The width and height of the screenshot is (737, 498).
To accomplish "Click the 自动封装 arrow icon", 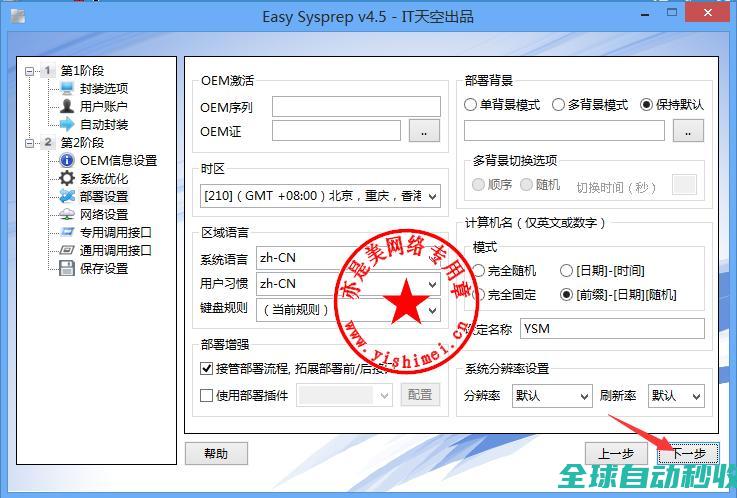I will tap(67, 125).
